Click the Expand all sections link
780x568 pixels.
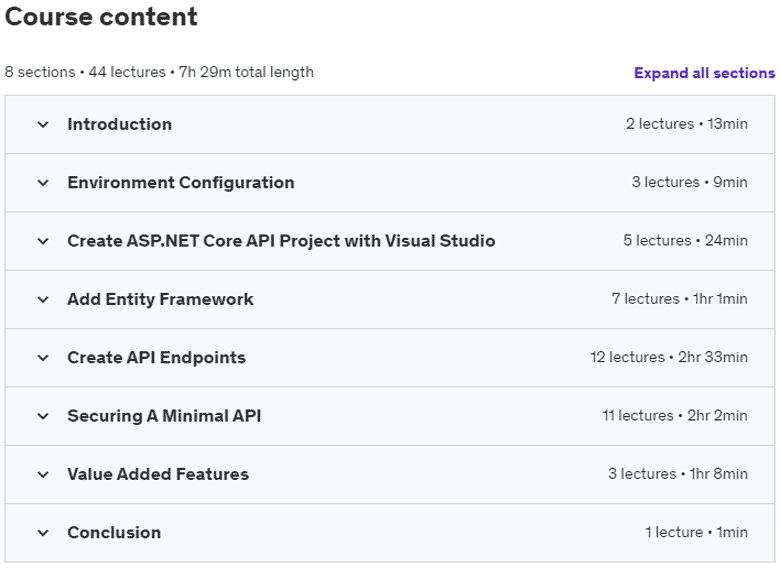click(x=704, y=73)
